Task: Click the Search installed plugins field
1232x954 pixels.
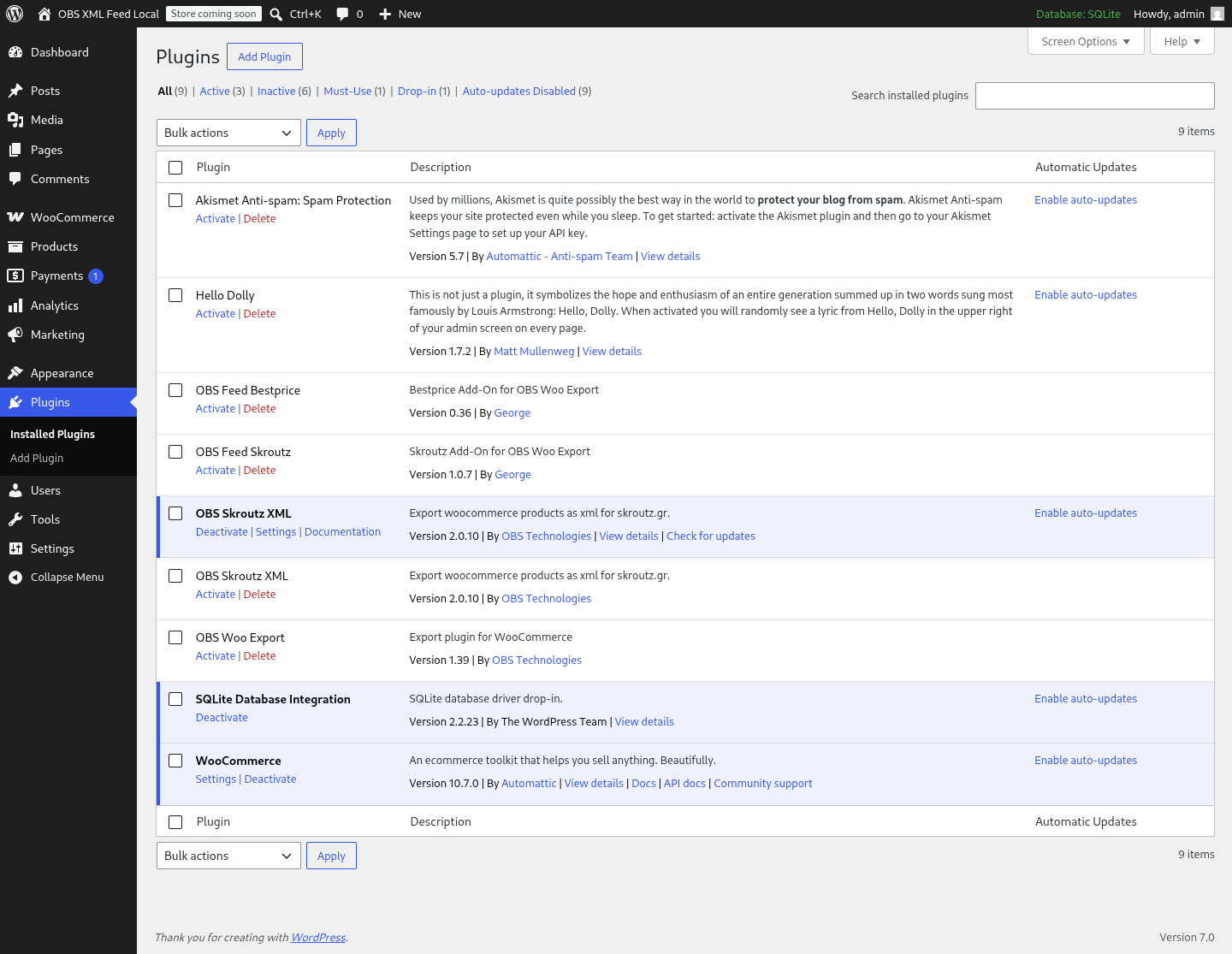Action: click(1095, 96)
